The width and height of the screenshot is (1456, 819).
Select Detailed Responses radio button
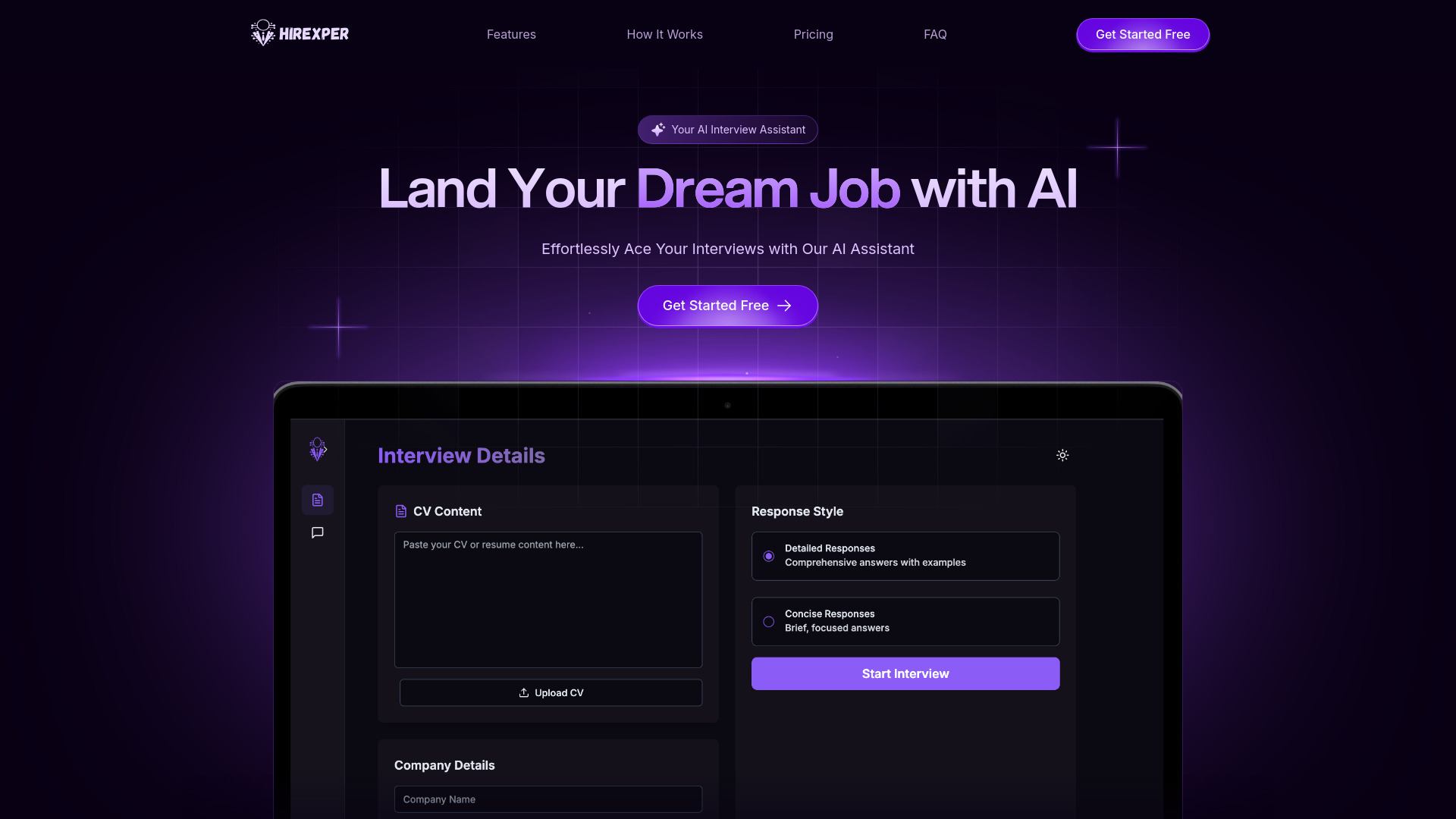tap(769, 555)
